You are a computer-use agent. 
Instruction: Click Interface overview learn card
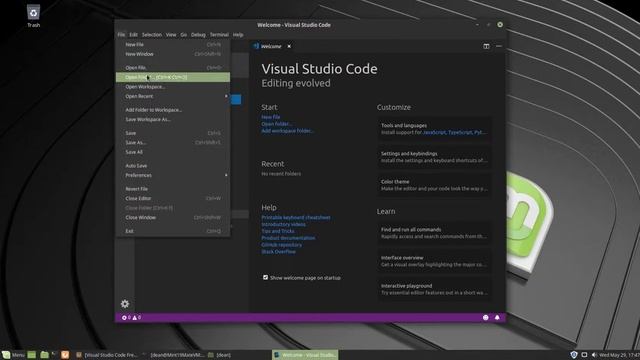434,261
